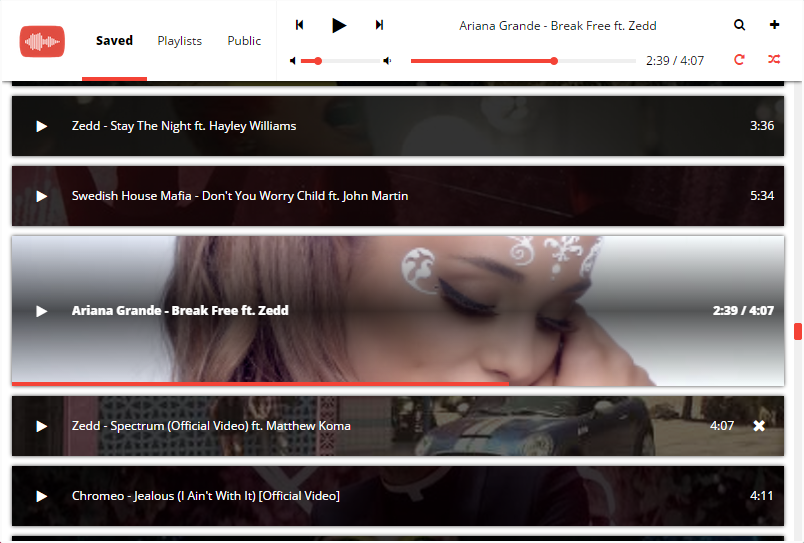
Task: Select the title Swedish House Mafia - Don't You Worry Child
Action: [240, 196]
